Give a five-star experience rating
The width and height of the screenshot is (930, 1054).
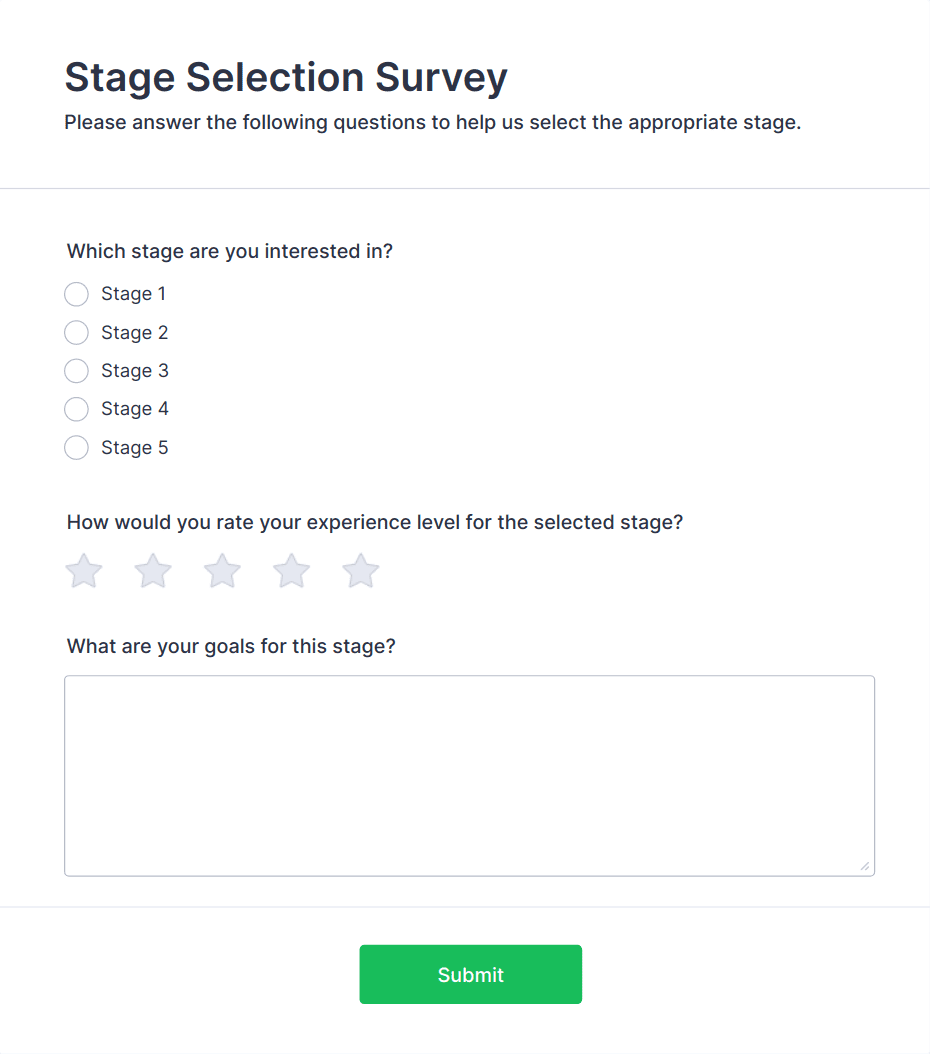[x=361, y=572]
